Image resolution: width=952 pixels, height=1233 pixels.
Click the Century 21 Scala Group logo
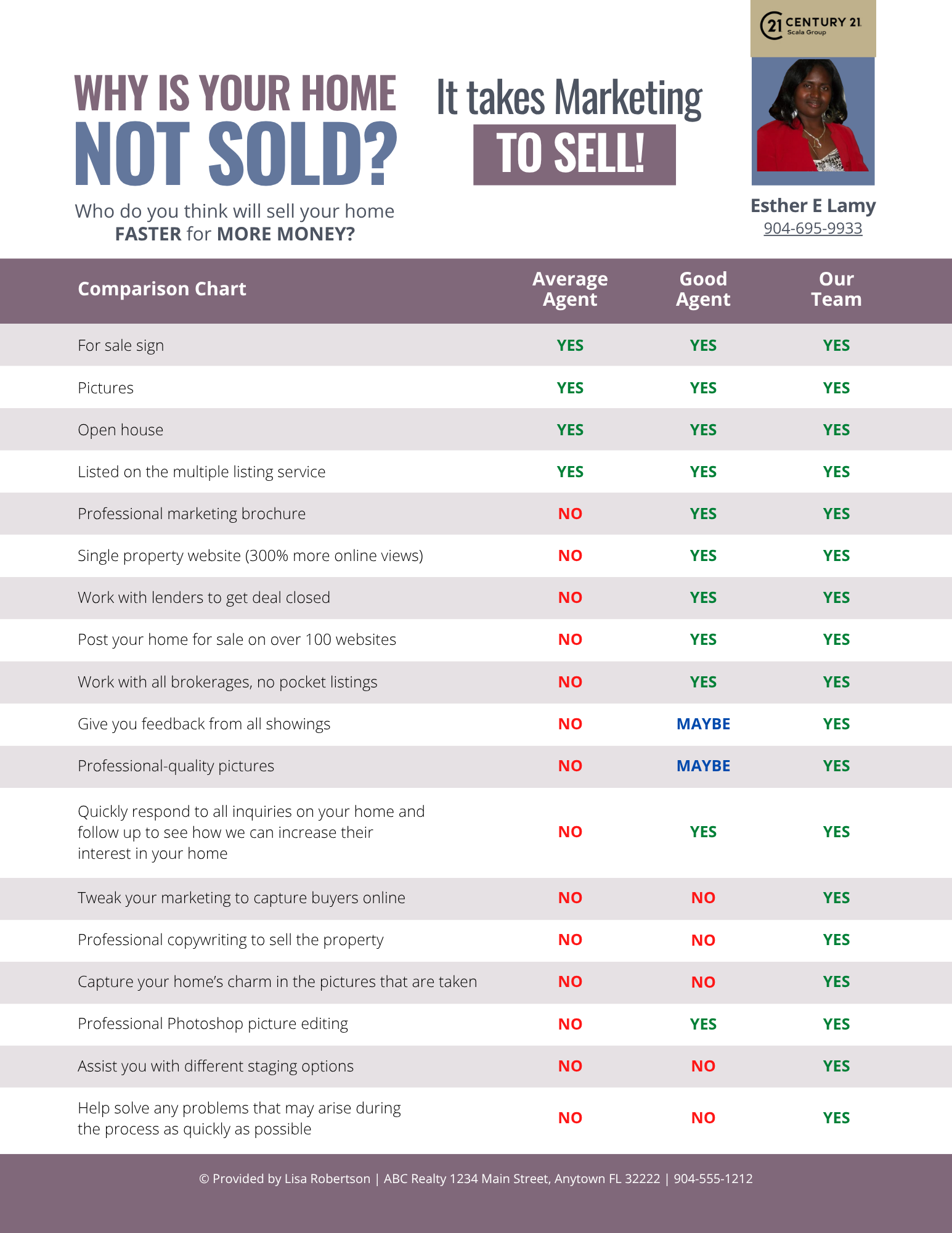[x=812, y=27]
